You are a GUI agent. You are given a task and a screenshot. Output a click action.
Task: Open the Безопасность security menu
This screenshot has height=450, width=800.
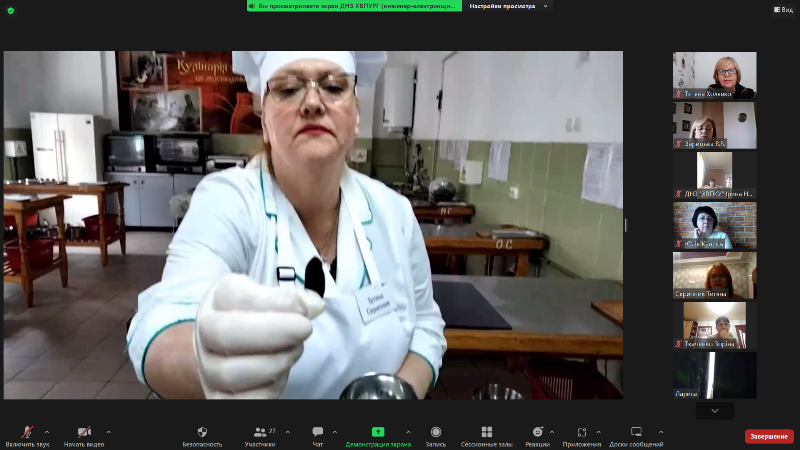coord(202,437)
